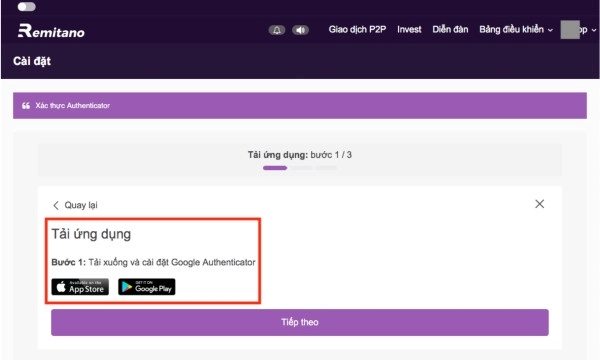Toggle the switch at the top left
This screenshot has height=360, width=600.
26,7
